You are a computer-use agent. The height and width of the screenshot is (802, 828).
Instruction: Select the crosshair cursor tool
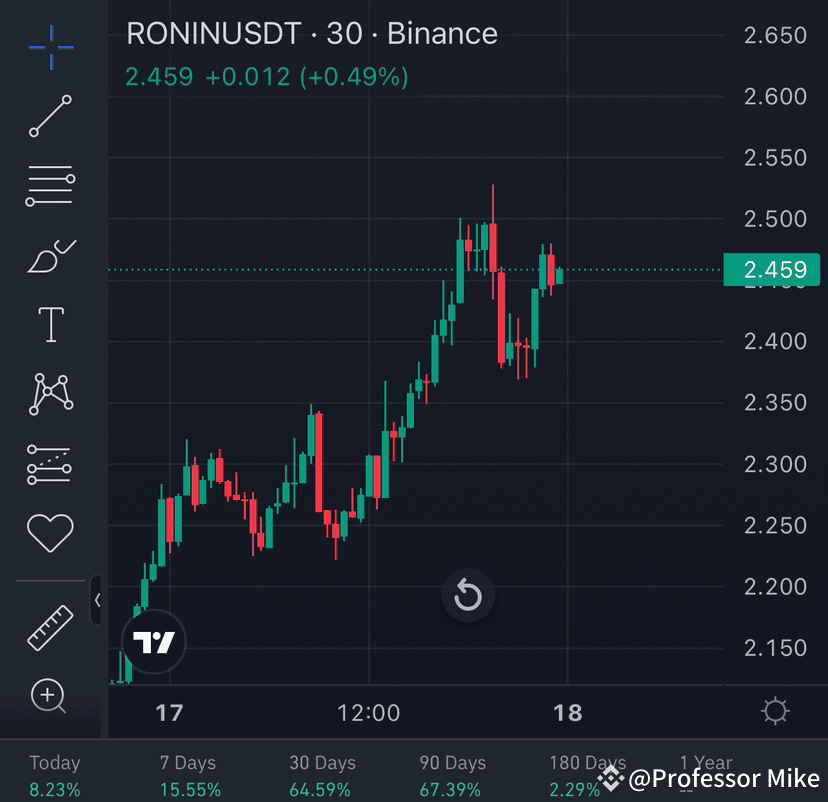[50, 47]
